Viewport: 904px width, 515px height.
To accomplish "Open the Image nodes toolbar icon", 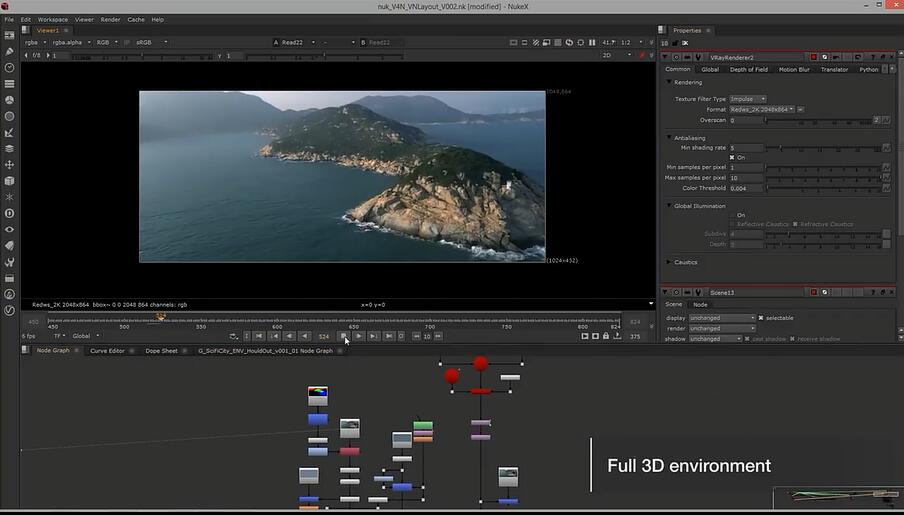I will coord(9,35).
